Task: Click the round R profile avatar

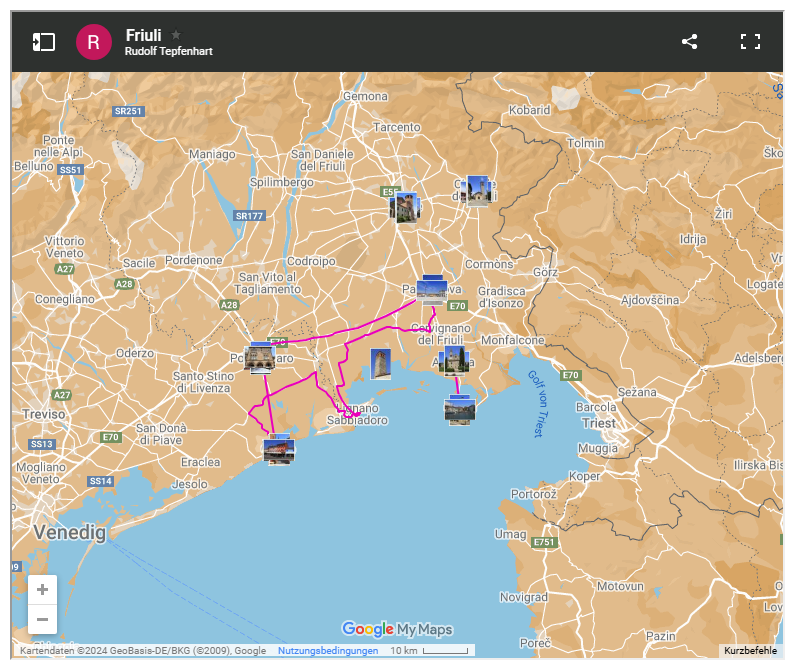Action: pyautogui.click(x=93, y=42)
